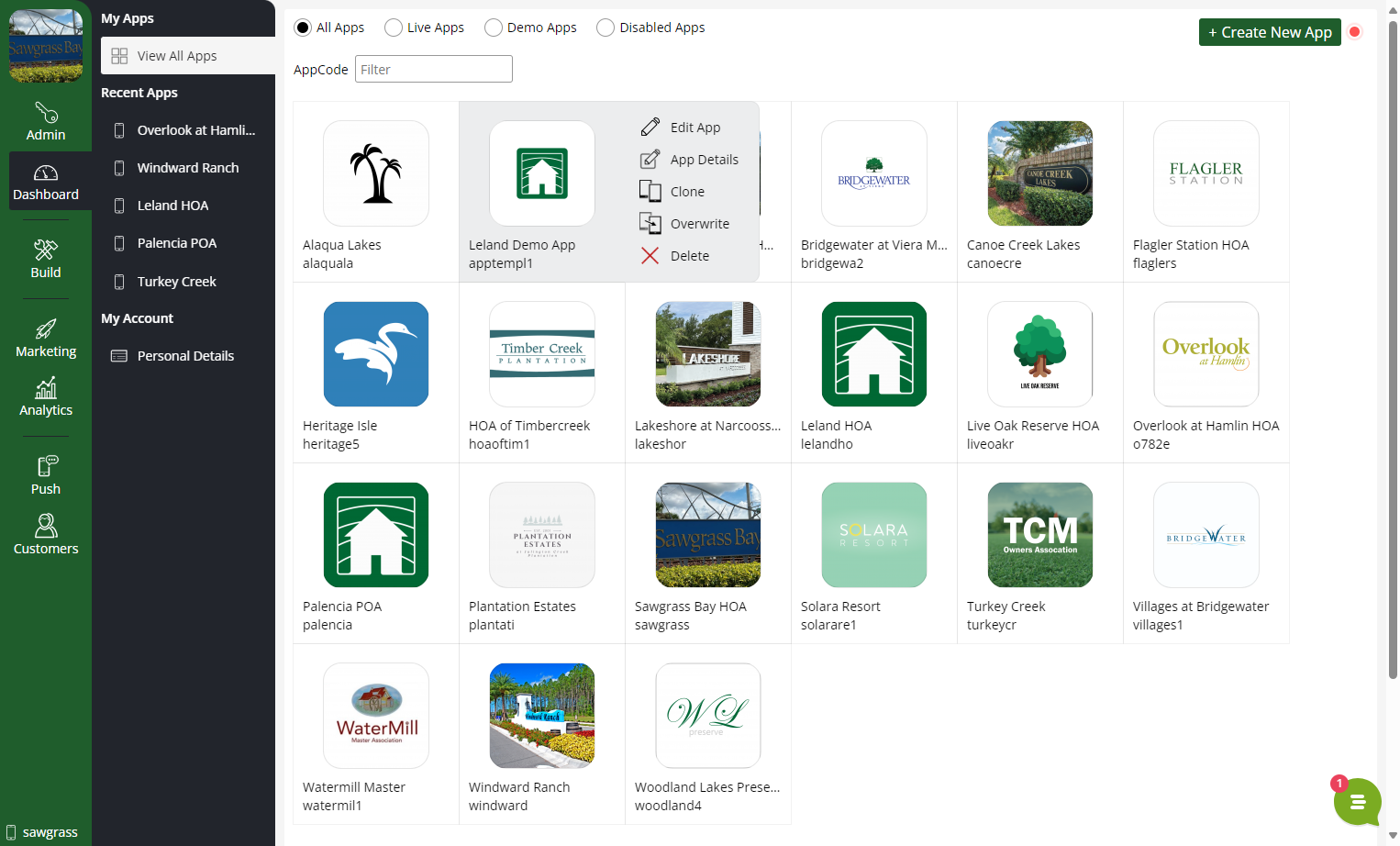Open the chat support bubble
This screenshot has height=846, width=1400.
pos(1358,802)
